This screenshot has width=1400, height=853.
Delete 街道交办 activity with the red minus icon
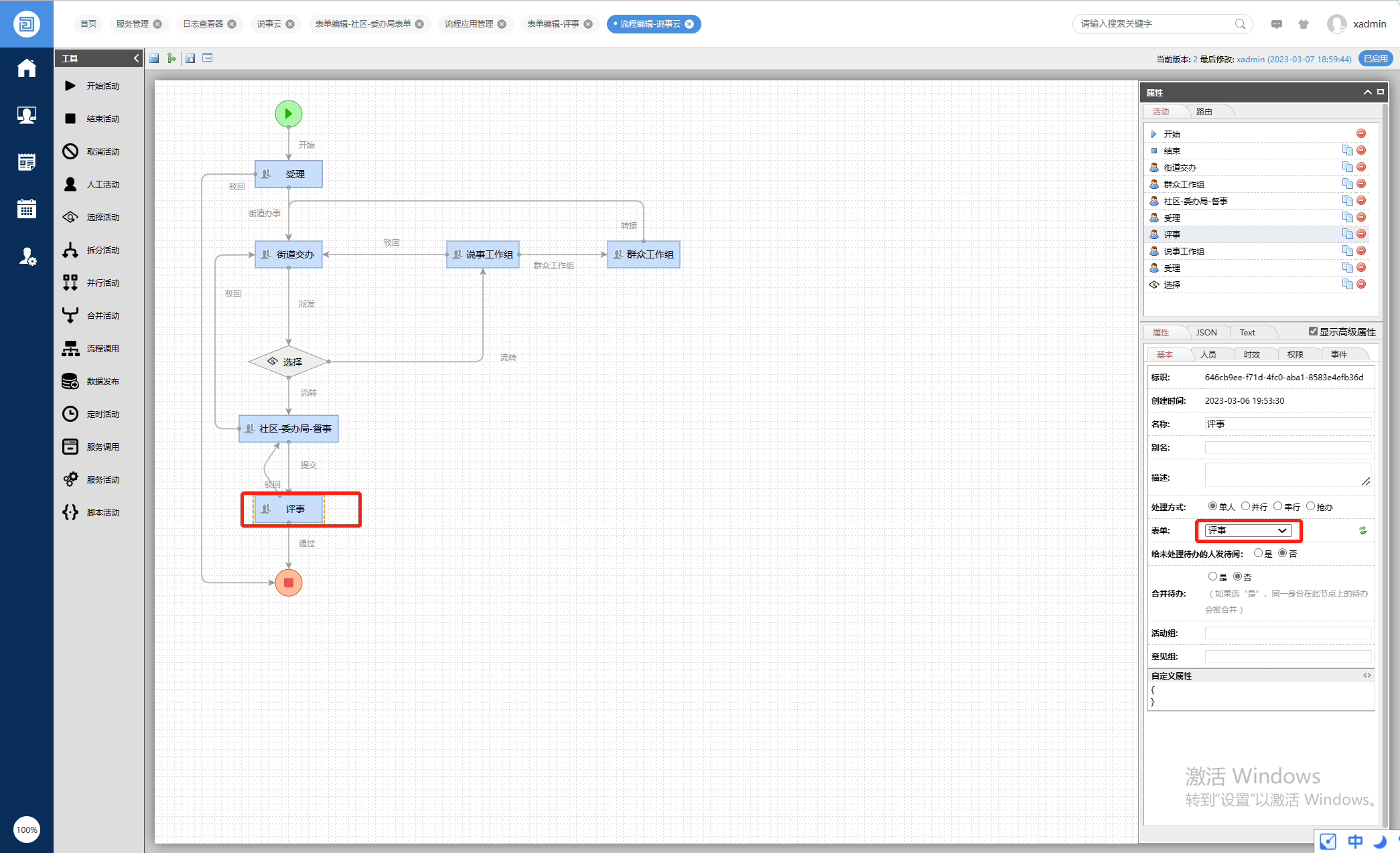[x=1361, y=167]
